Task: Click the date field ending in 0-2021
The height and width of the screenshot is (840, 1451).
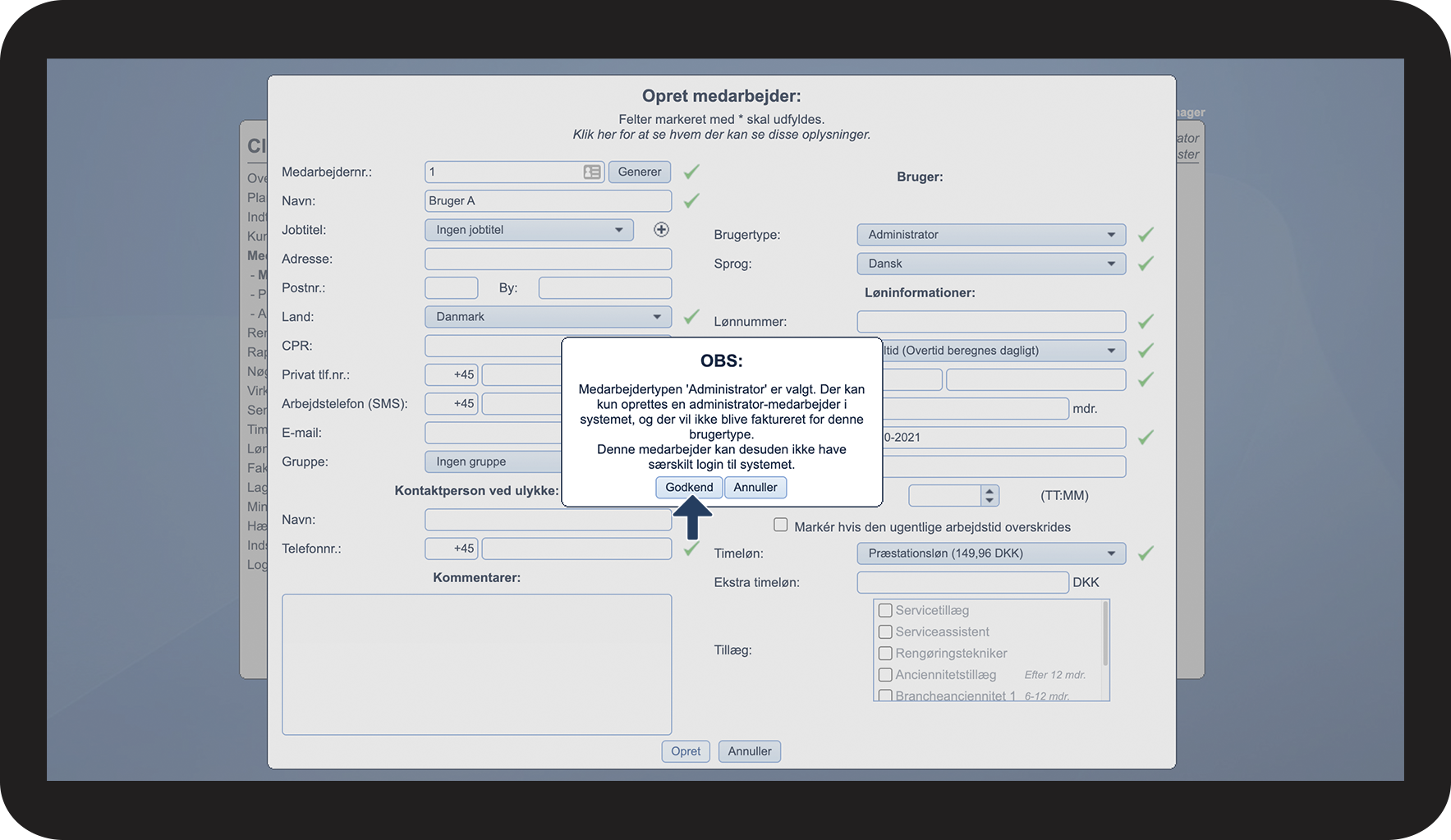Action: [x=1003, y=438]
